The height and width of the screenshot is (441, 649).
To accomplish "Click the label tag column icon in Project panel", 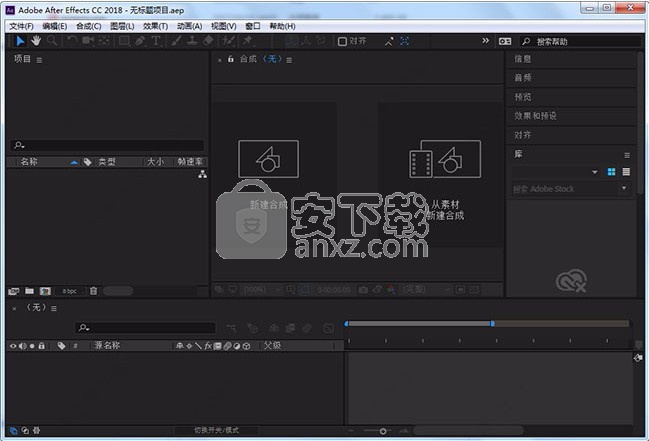I will click(x=87, y=162).
